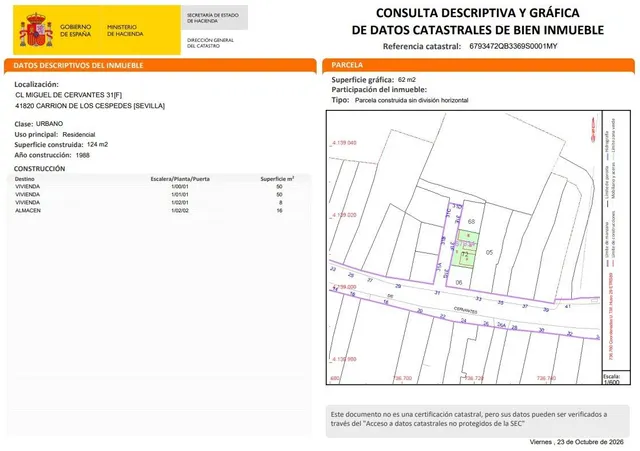
Task: Click the 'Escala: 1/600' scale box
Action: point(616,378)
